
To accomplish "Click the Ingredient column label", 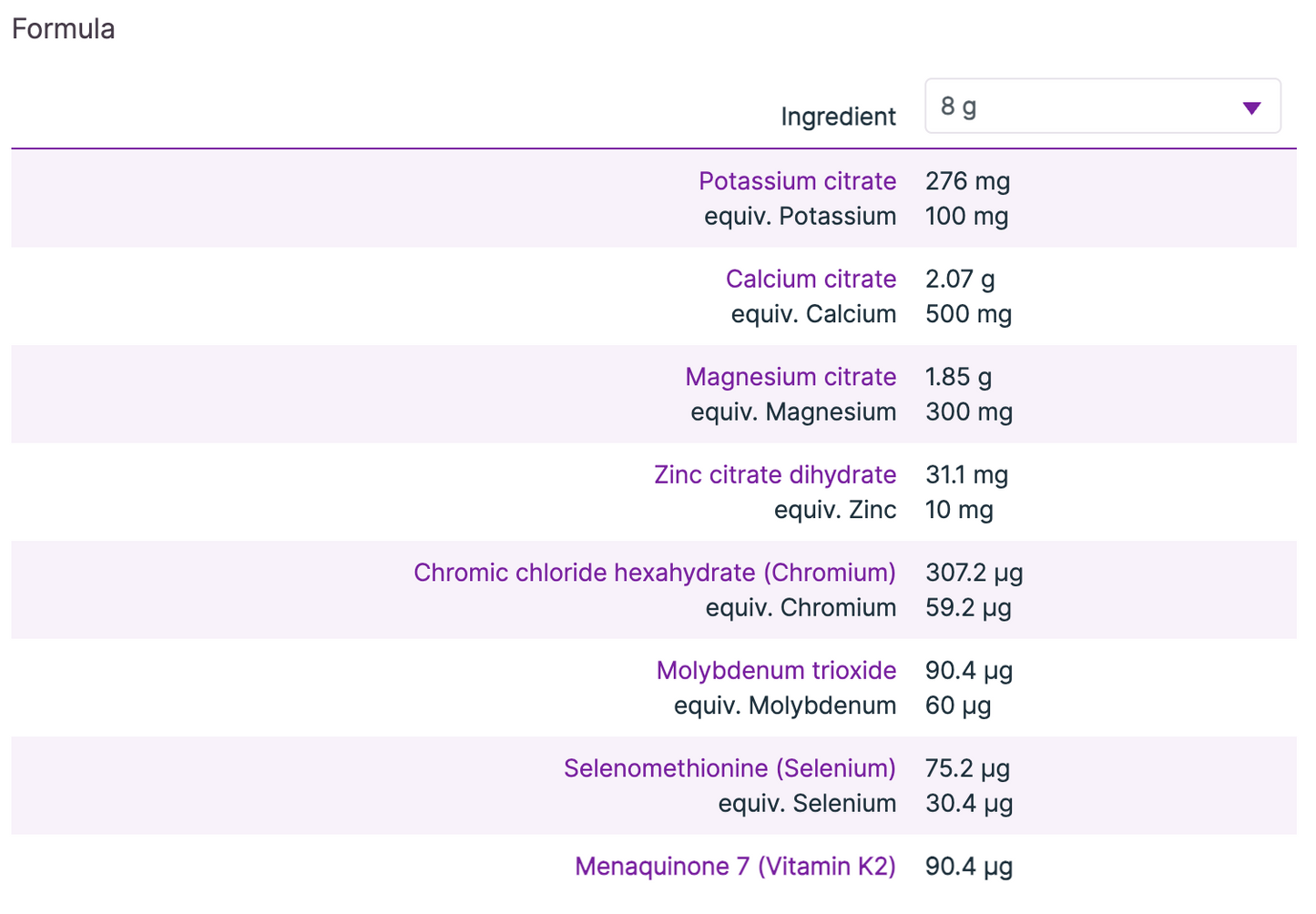I will coord(838,117).
